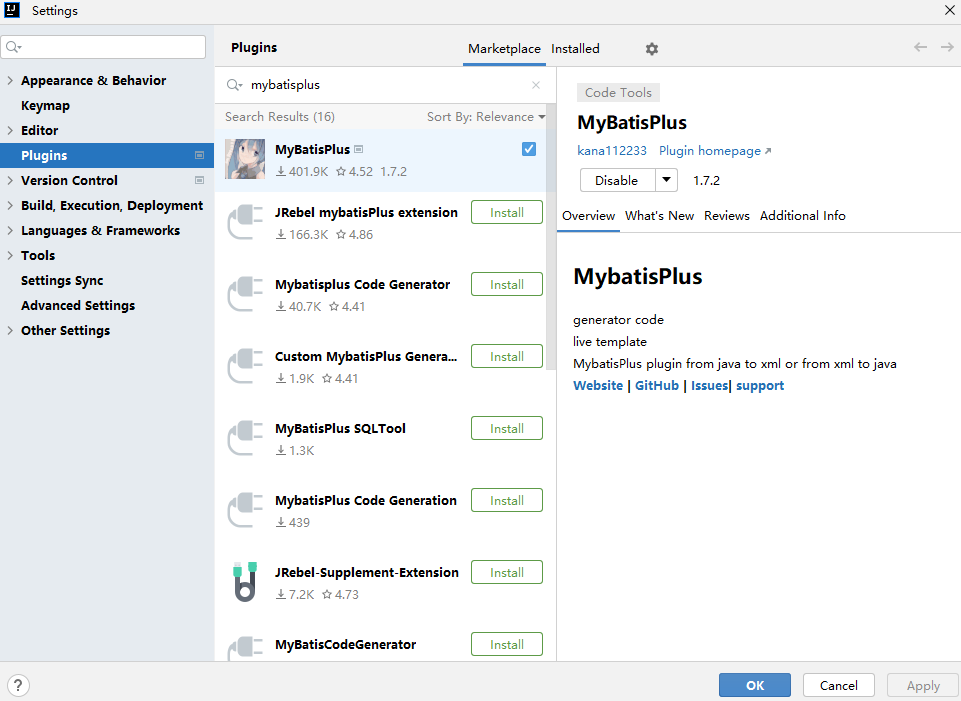Install JRebel-Supplement-Extension

507,572
